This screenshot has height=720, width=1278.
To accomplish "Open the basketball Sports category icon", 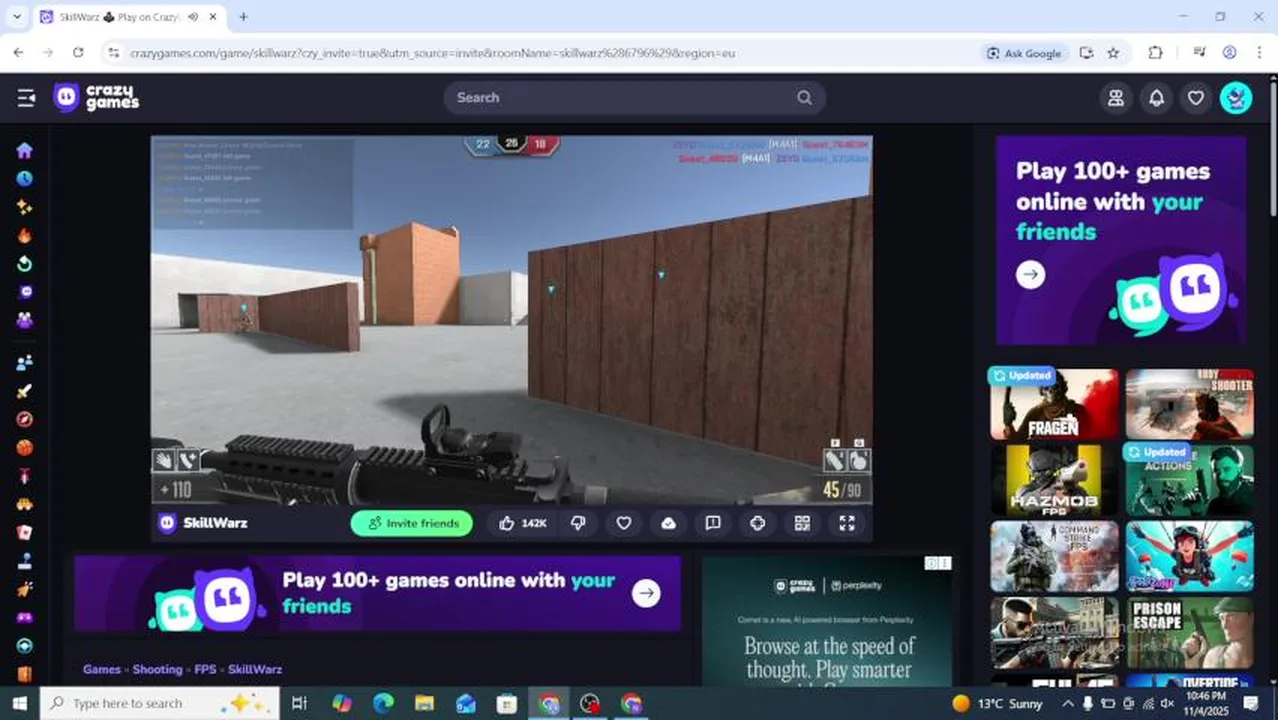I will [24, 447].
